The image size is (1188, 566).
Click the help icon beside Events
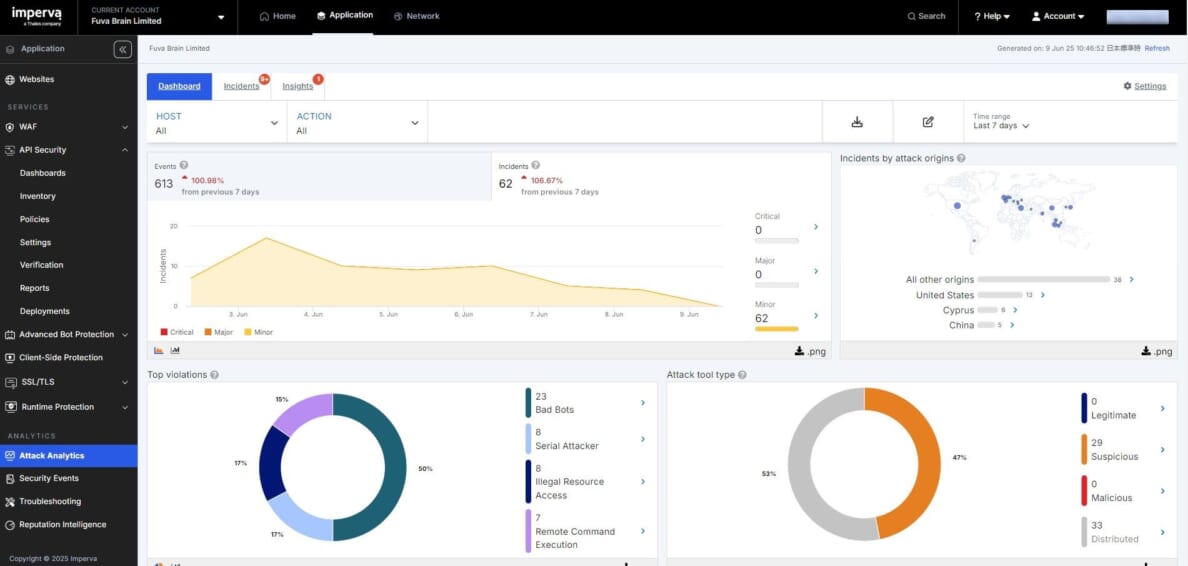pyautogui.click(x=184, y=166)
